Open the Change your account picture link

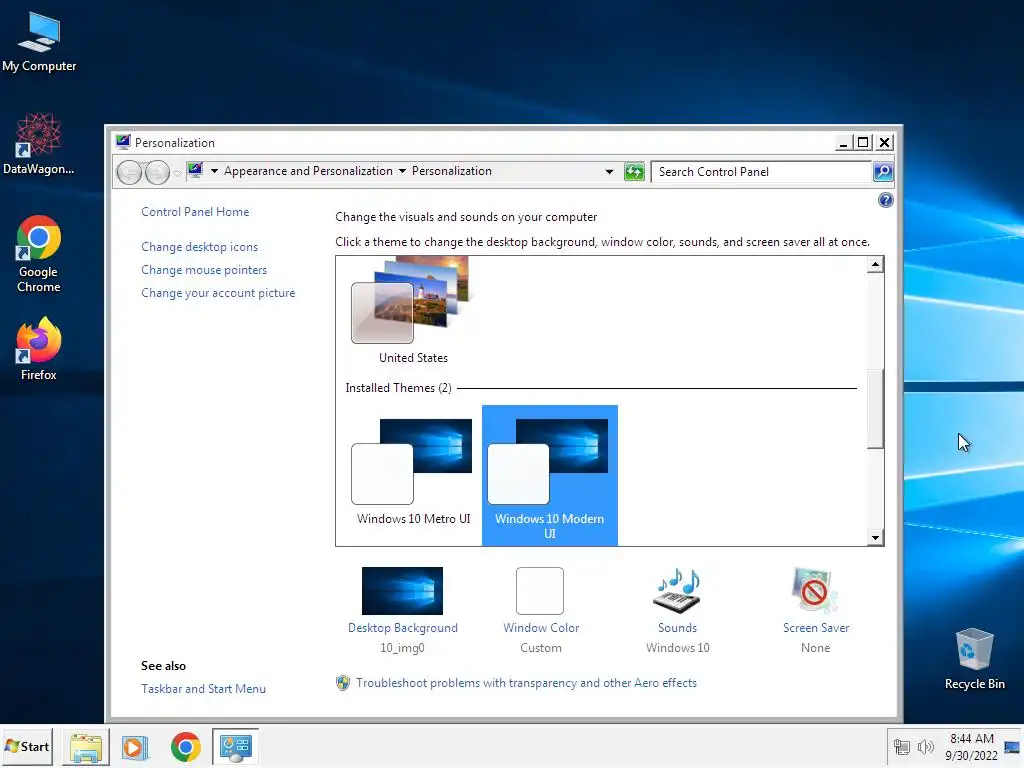click(218, 293)
